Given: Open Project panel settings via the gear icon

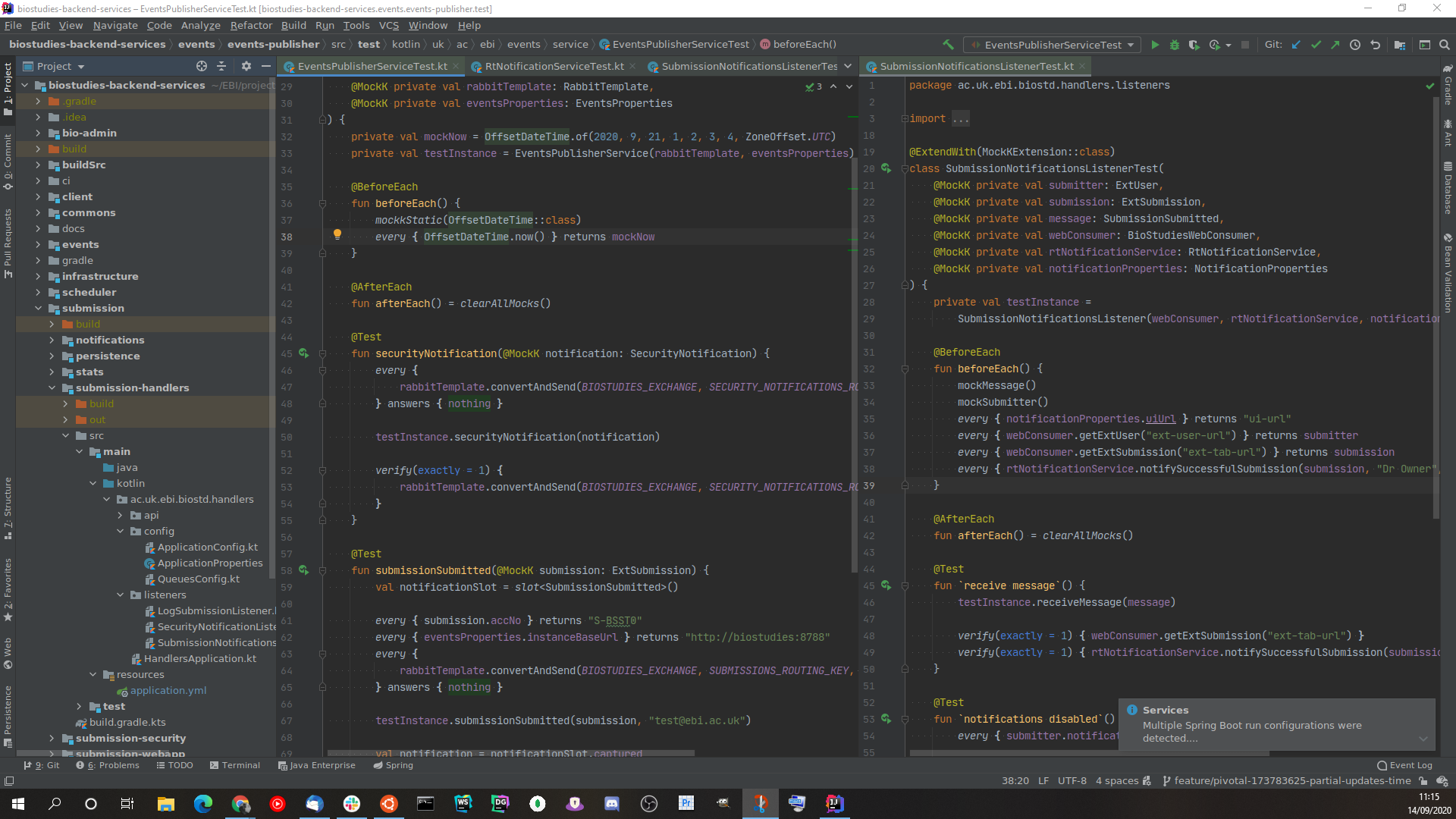Looking at the screenshot, I should coord(246,66).
